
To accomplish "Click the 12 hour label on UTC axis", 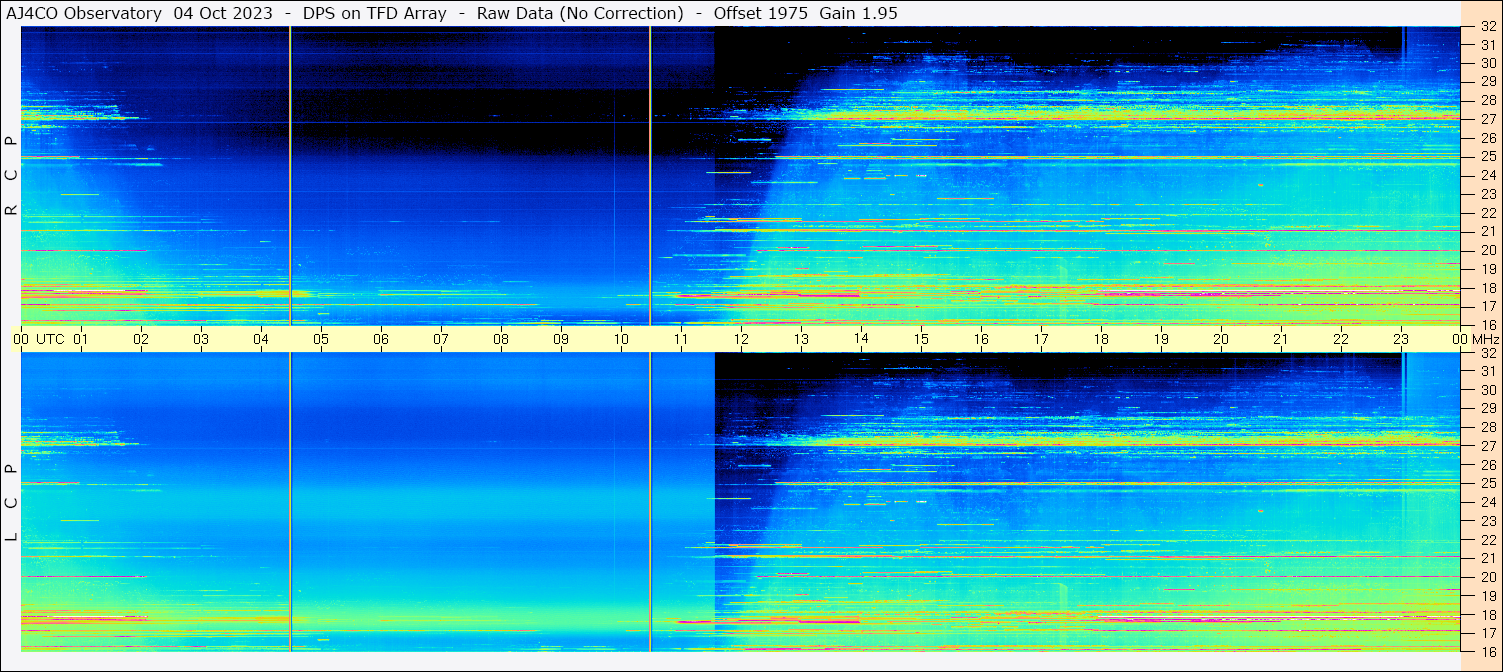I will click(741, 339).
